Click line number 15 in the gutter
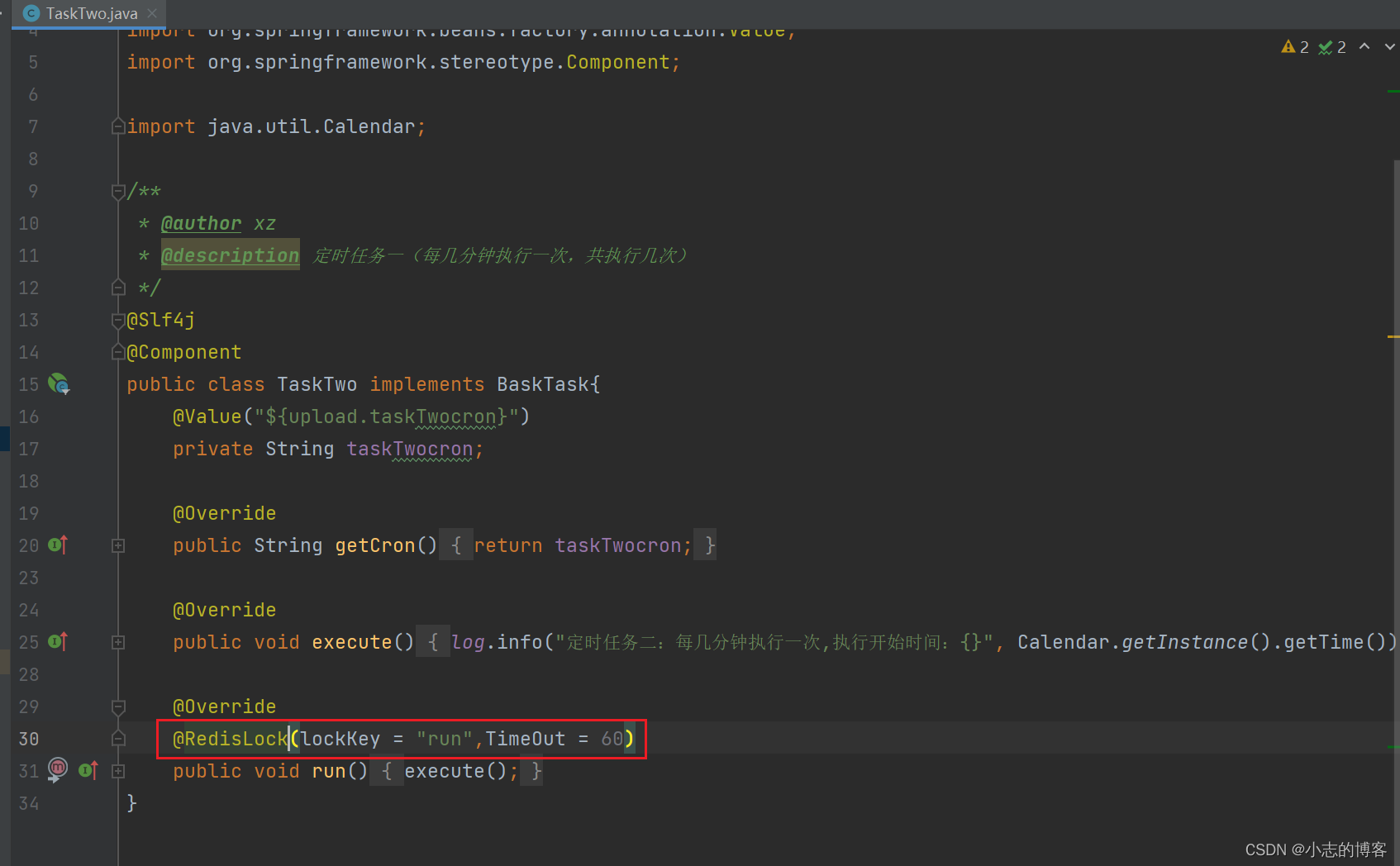This screenshot has width=1400, height=866. (29, 384)
